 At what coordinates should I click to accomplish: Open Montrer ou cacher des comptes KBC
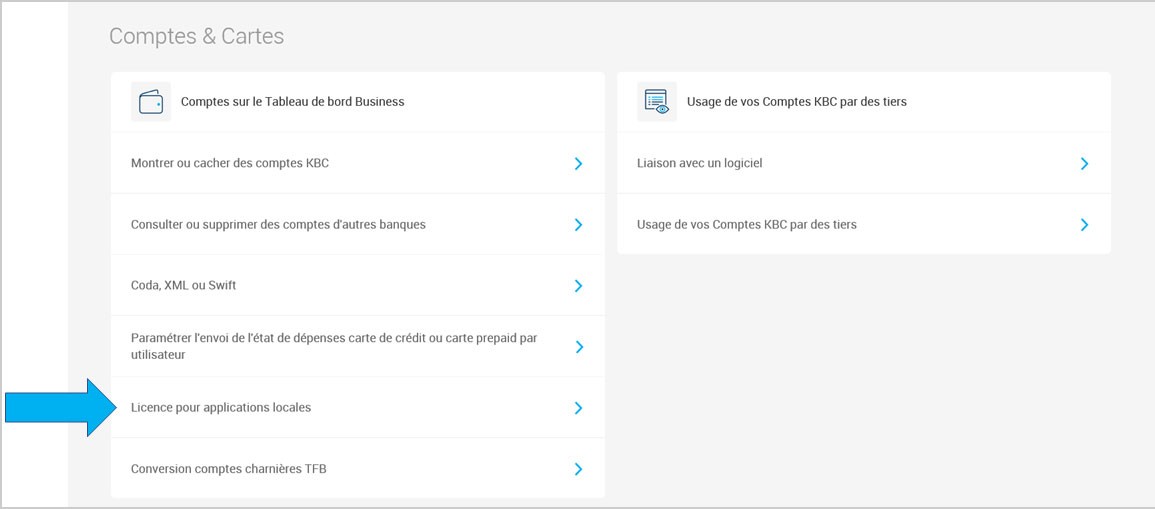[358, 164]
